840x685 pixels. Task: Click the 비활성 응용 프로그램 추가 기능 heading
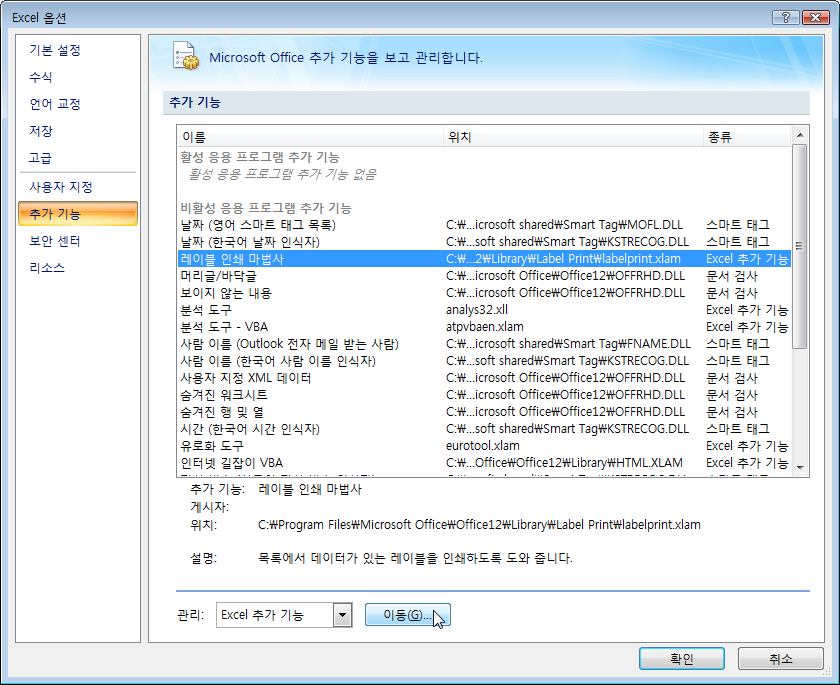click(x=266, y=208)
